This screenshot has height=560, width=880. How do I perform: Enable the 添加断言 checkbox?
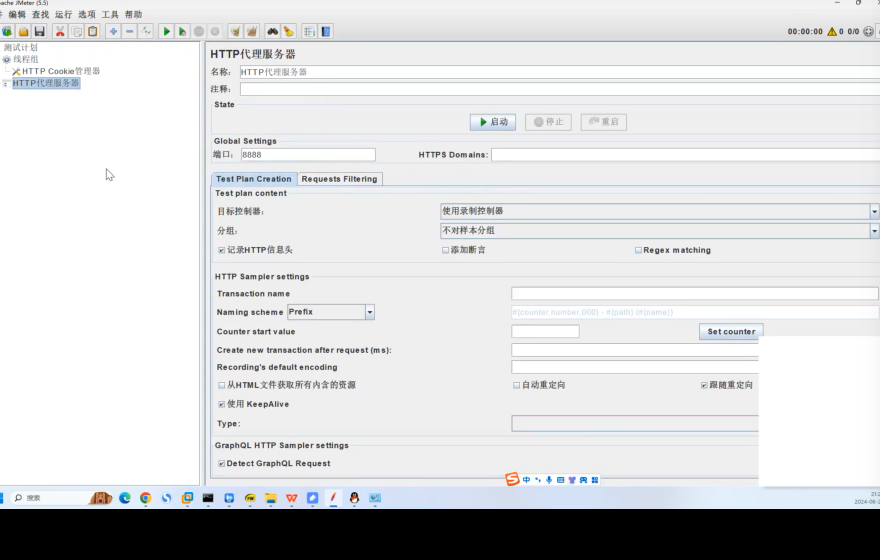446,250
